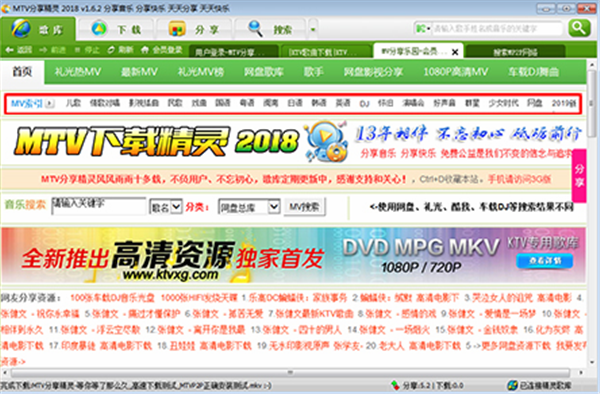Image resolution: width=600 pixels, height=394 pixels.
Task: Open link 18.丑娃娃 高清电影下载
Action: (205, 346)
